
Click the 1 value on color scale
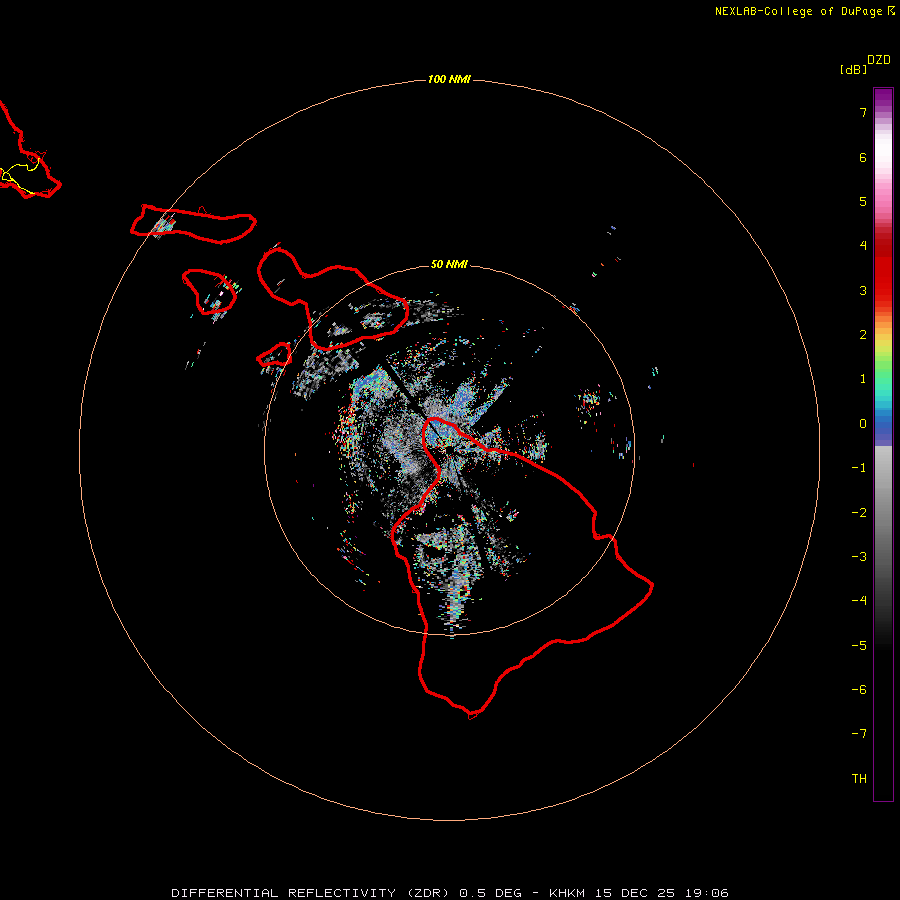(x=863, y=379)
